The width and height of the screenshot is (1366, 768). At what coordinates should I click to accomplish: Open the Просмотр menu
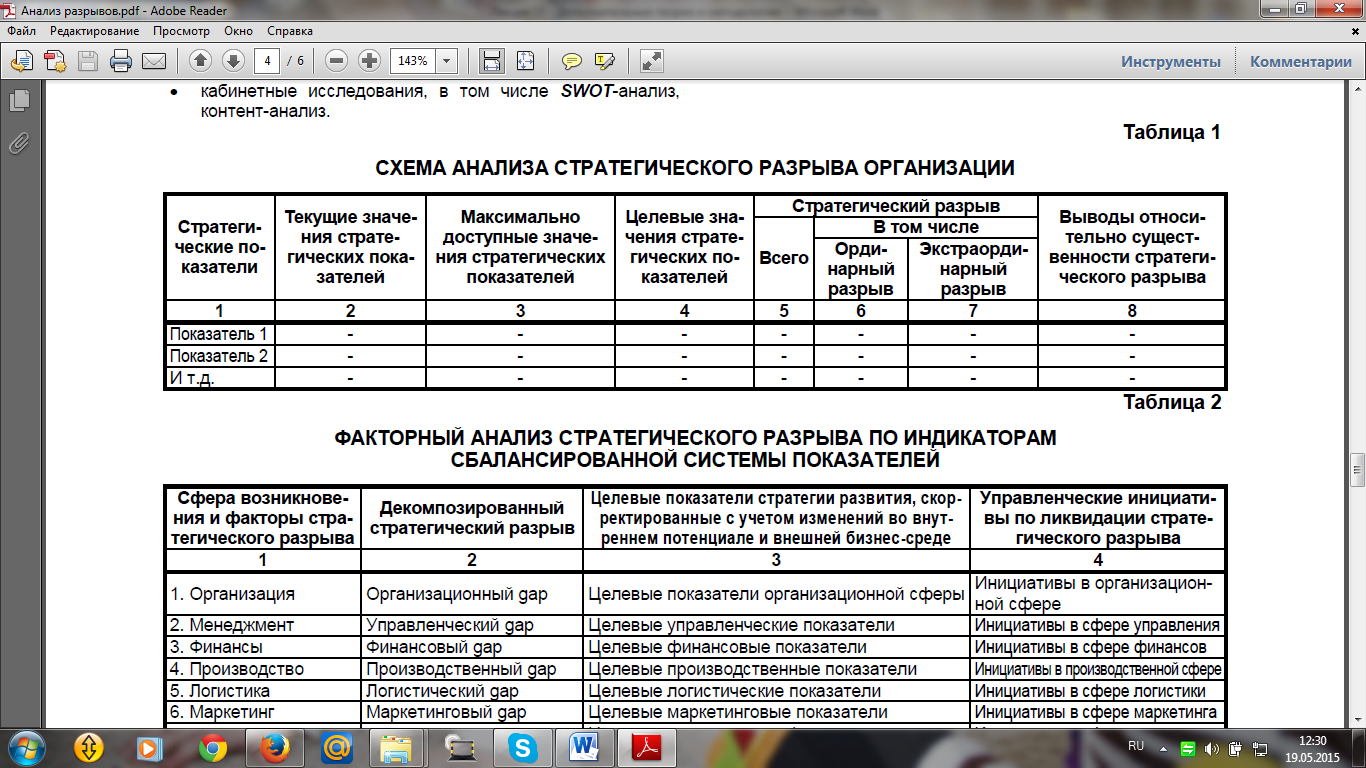[x=181, y=31]
